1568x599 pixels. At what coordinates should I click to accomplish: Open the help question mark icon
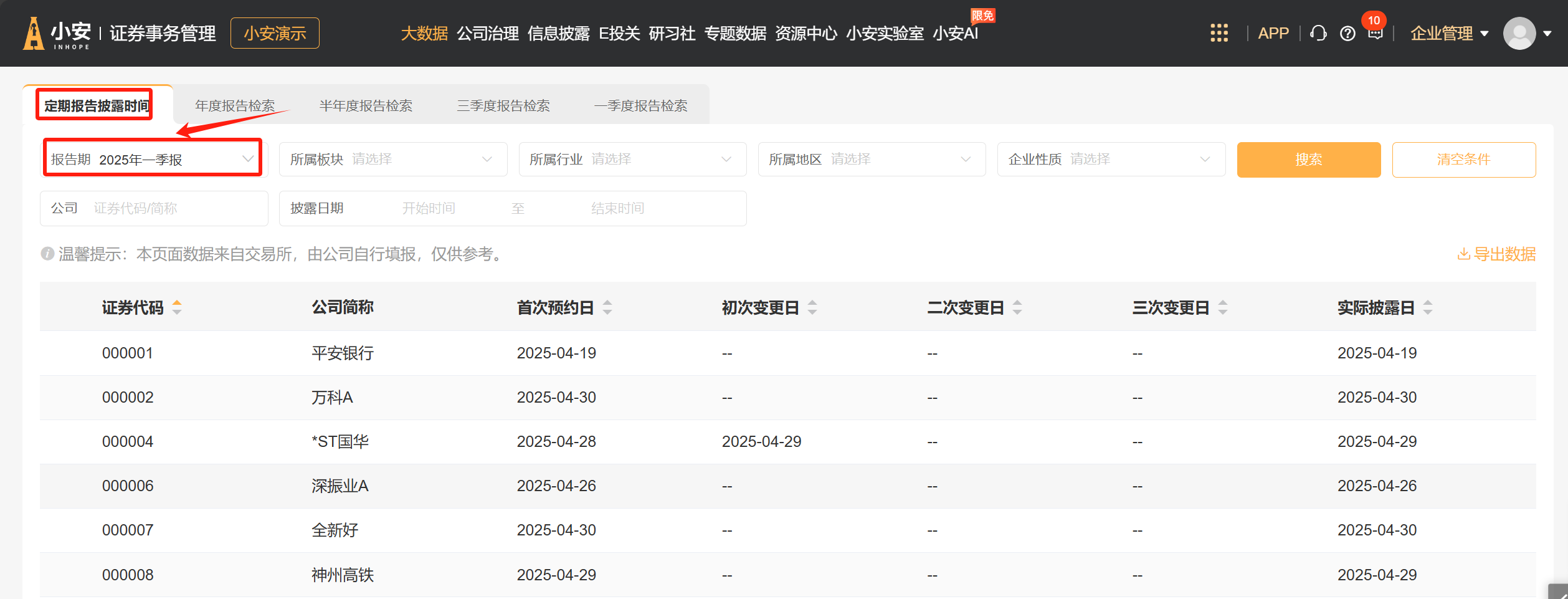pos(1347,34)
